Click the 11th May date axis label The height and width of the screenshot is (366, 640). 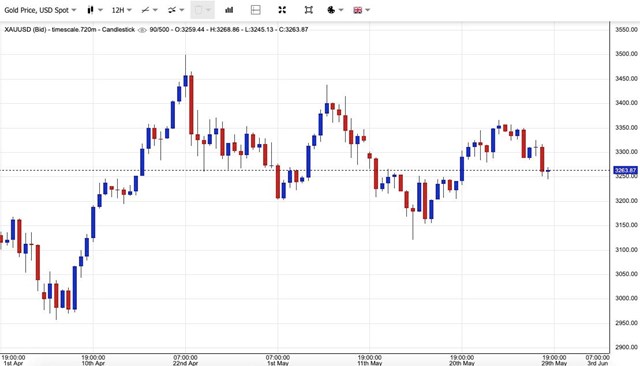[370, 363]
